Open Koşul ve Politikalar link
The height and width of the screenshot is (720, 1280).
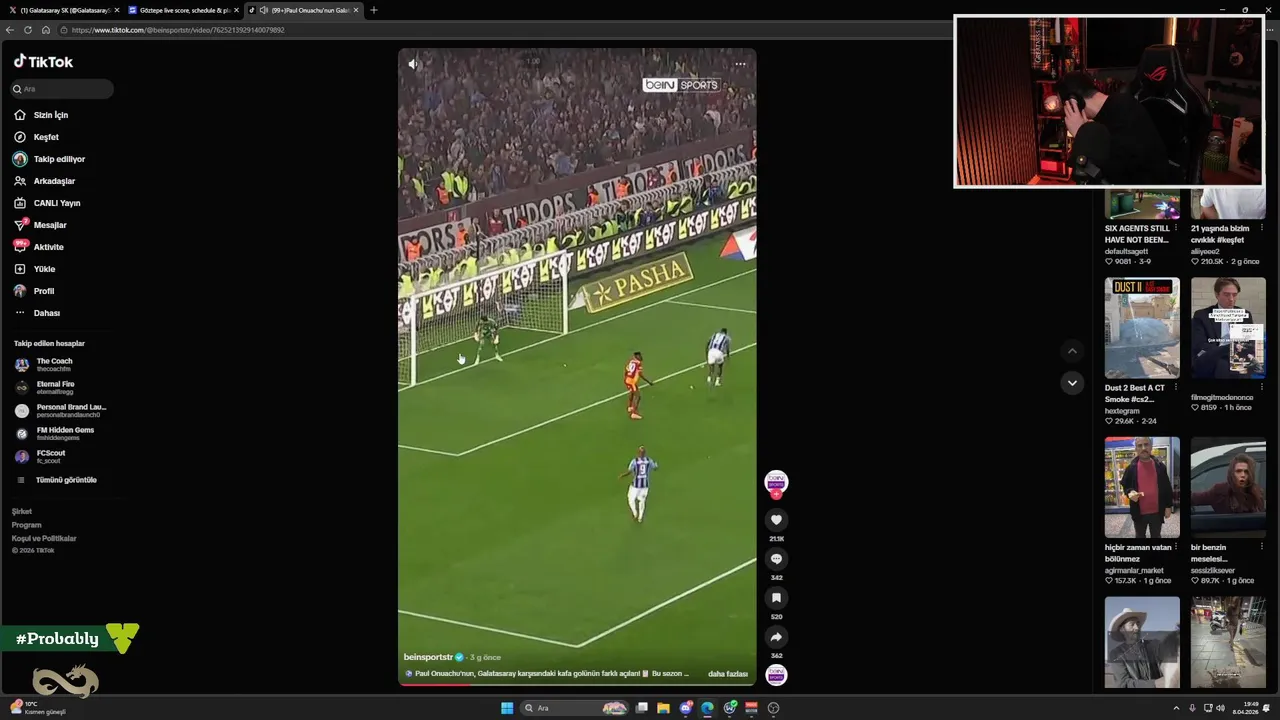point(44,538)
